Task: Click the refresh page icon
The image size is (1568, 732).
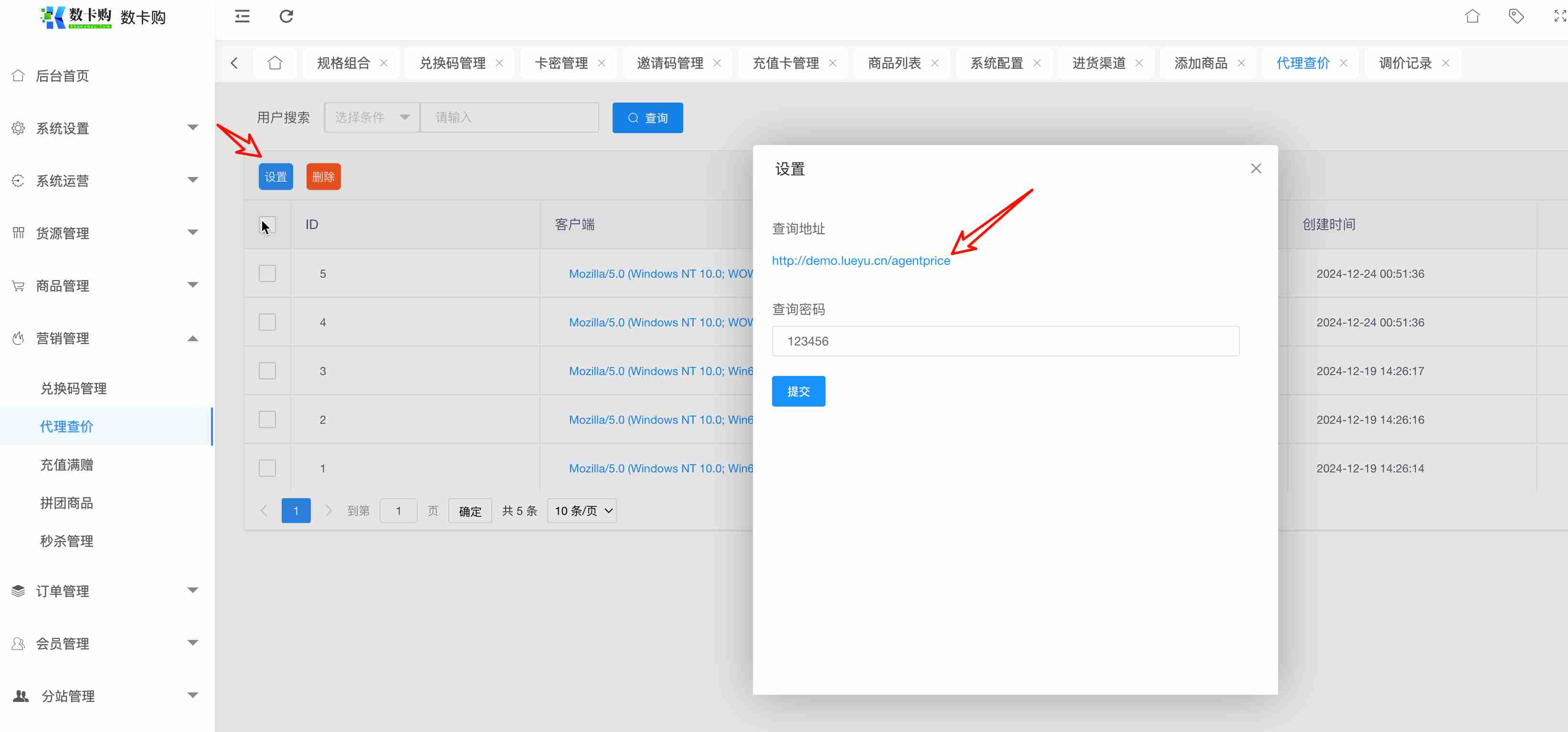Action: coord(286,16)
